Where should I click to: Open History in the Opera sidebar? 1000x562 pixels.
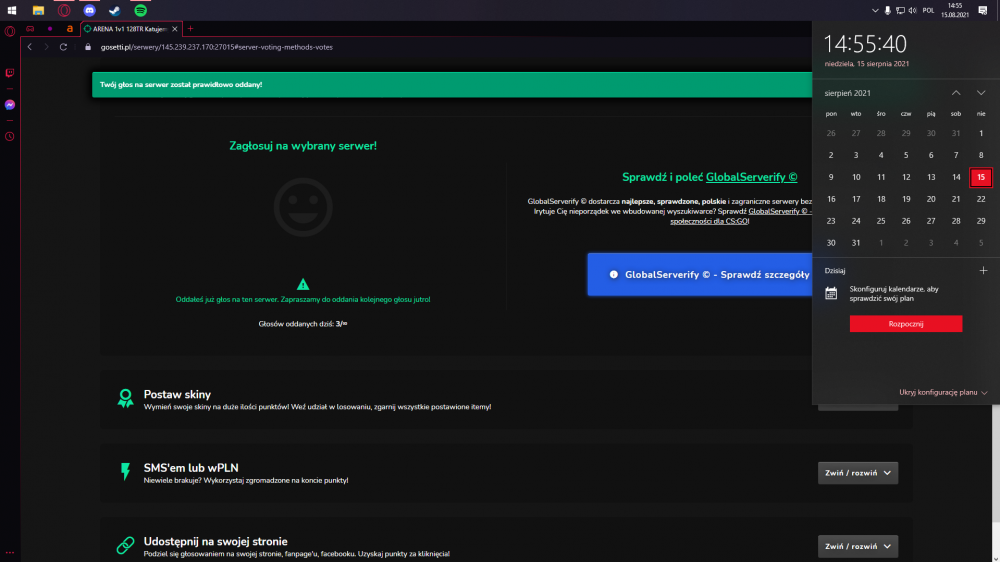[x=10, y=137]
